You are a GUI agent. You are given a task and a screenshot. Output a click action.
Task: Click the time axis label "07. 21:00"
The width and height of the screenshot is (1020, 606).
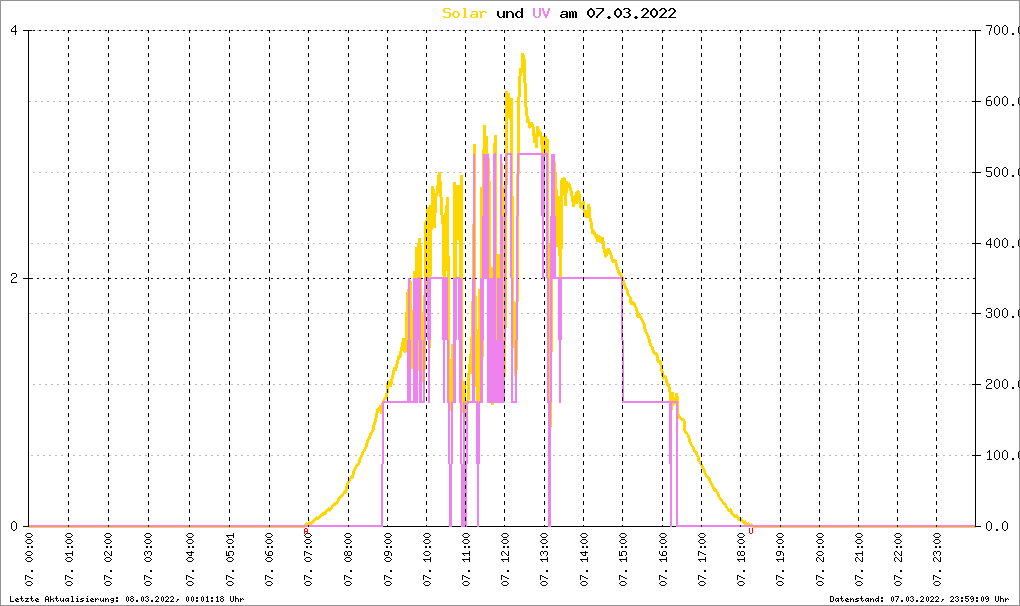point(859,559)
